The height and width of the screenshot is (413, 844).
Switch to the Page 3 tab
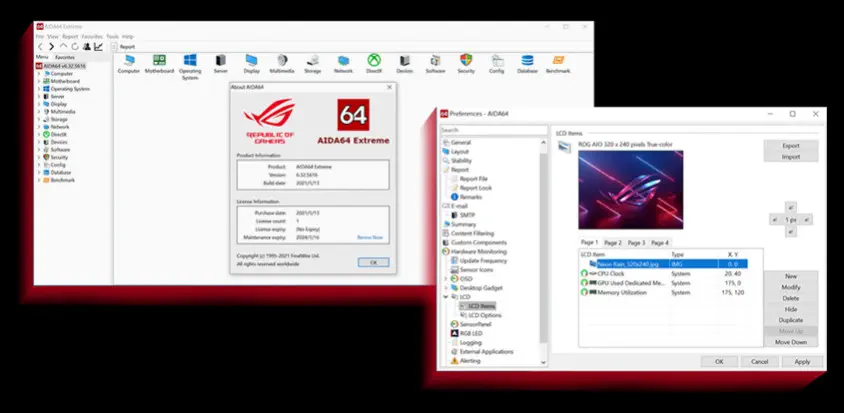click(636, 243)
